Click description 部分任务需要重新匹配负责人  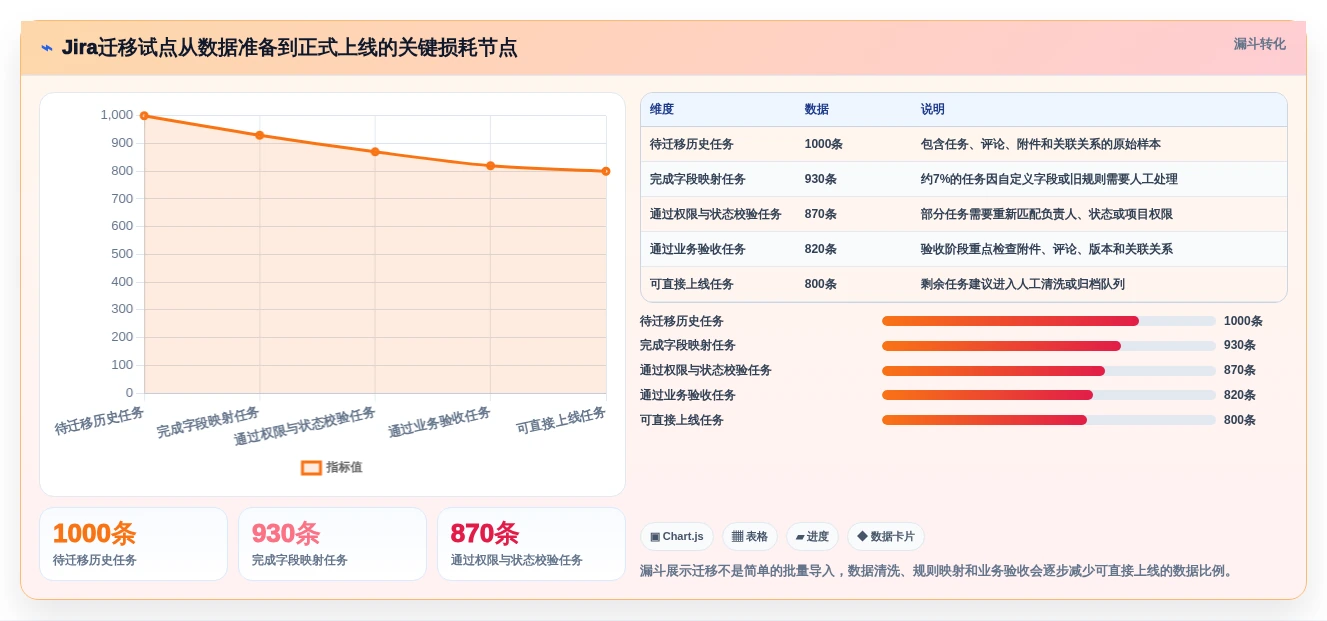point(1047,214)
